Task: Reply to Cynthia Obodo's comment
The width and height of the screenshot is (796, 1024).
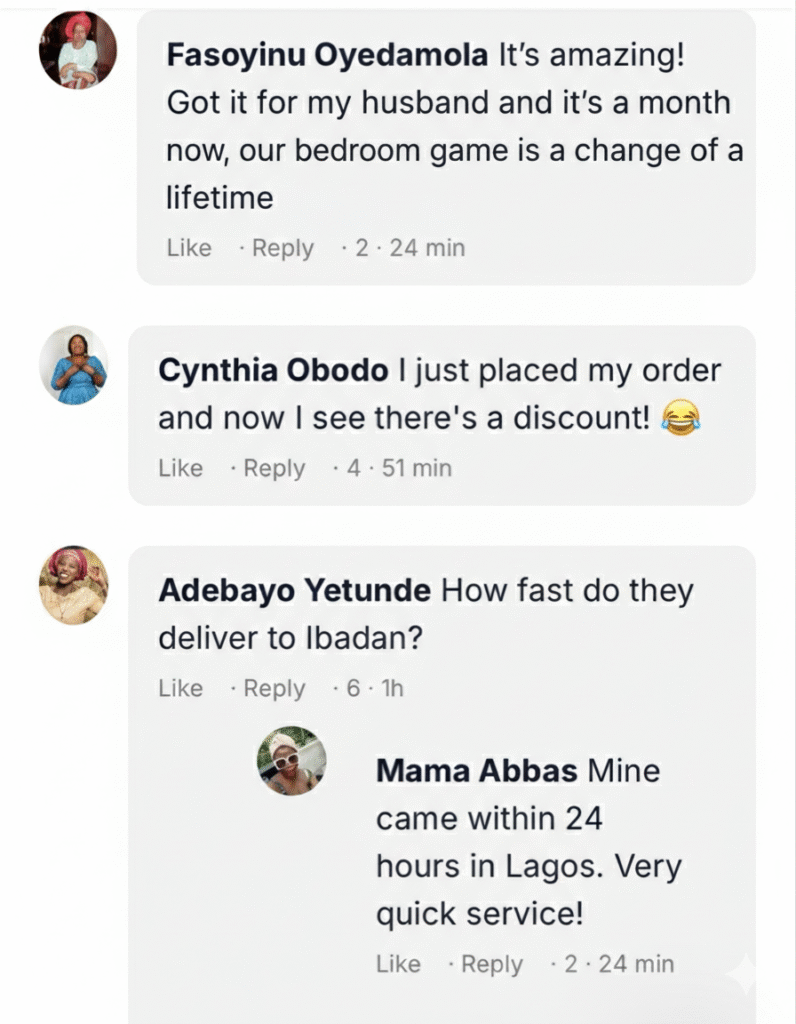Action: 274,468
